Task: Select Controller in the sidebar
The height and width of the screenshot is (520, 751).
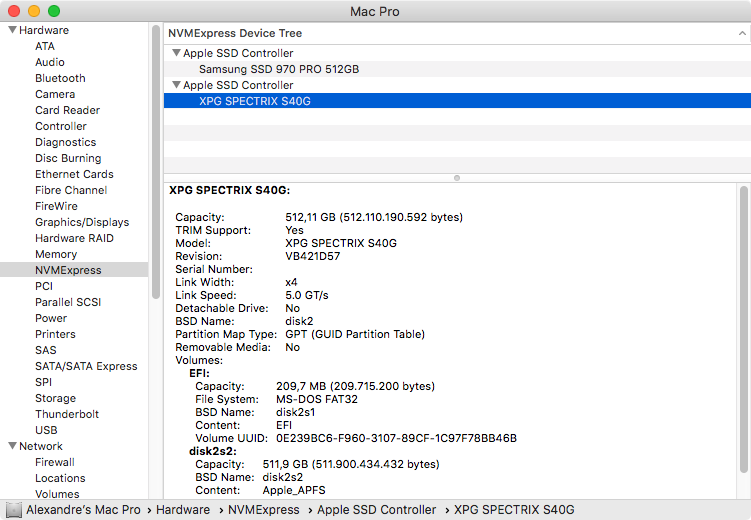Action: coord(61,126)
